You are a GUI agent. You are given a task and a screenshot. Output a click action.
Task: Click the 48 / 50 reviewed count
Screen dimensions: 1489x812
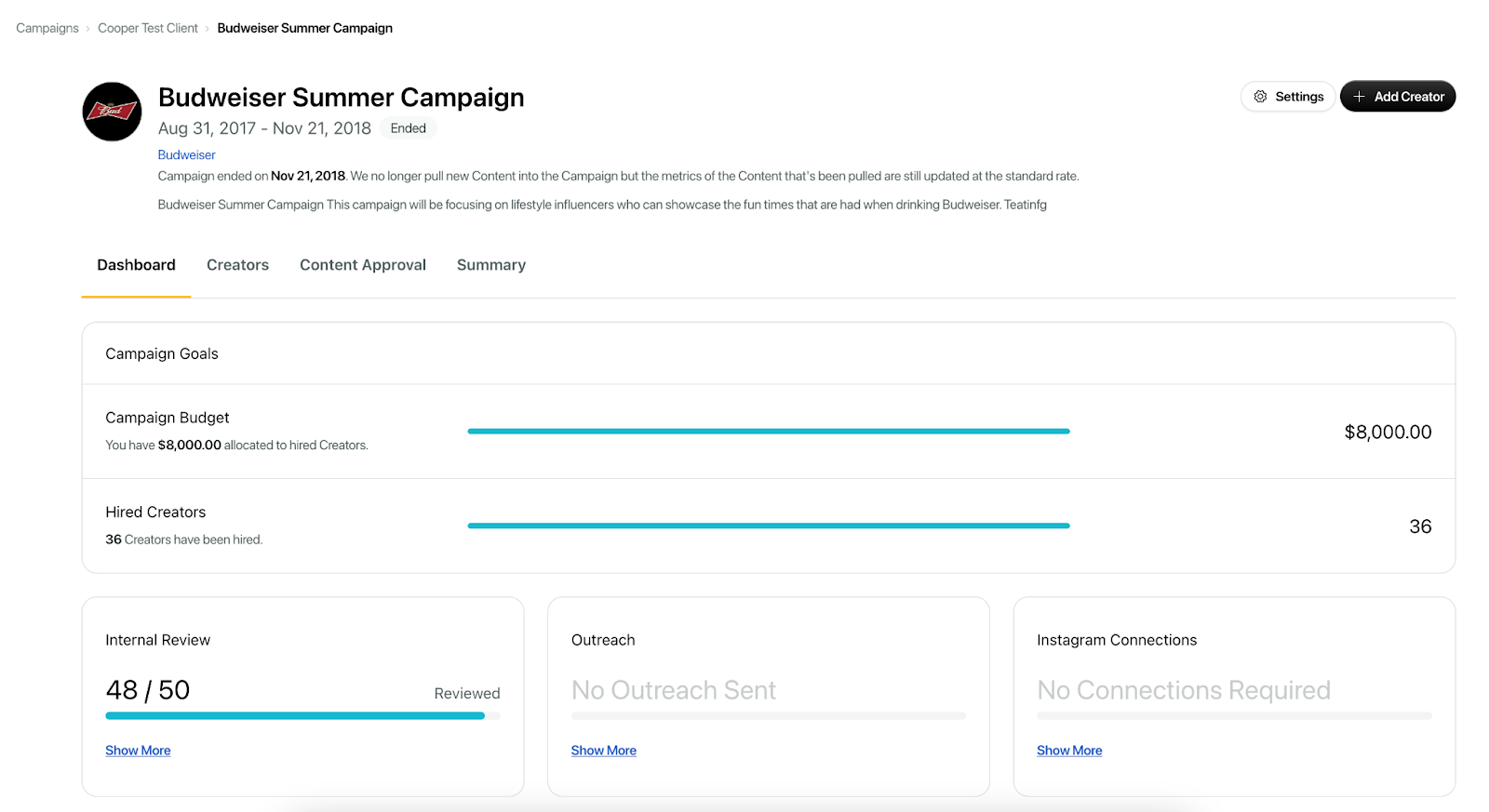tap(148, 690)
